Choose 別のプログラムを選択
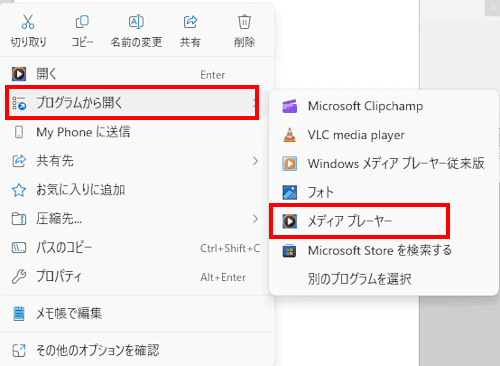 (x=384, y=279)
